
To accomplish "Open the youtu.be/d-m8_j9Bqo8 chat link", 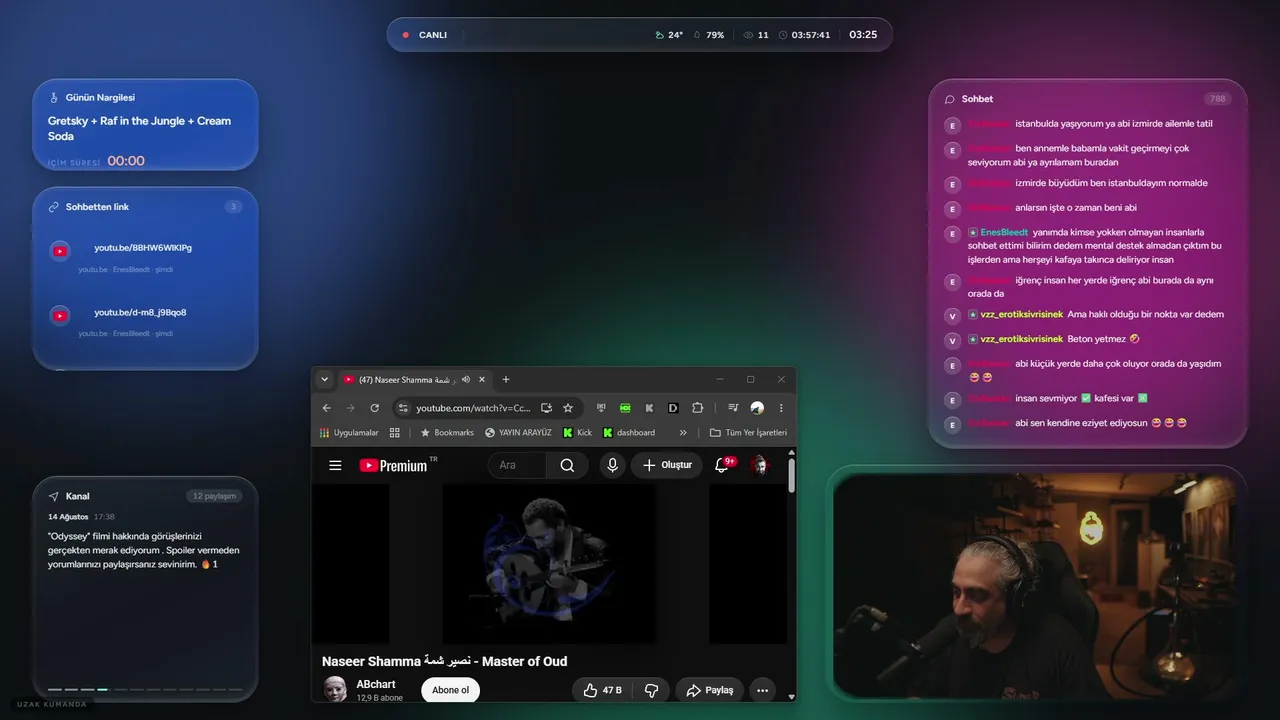I will [x=140, y=313].
